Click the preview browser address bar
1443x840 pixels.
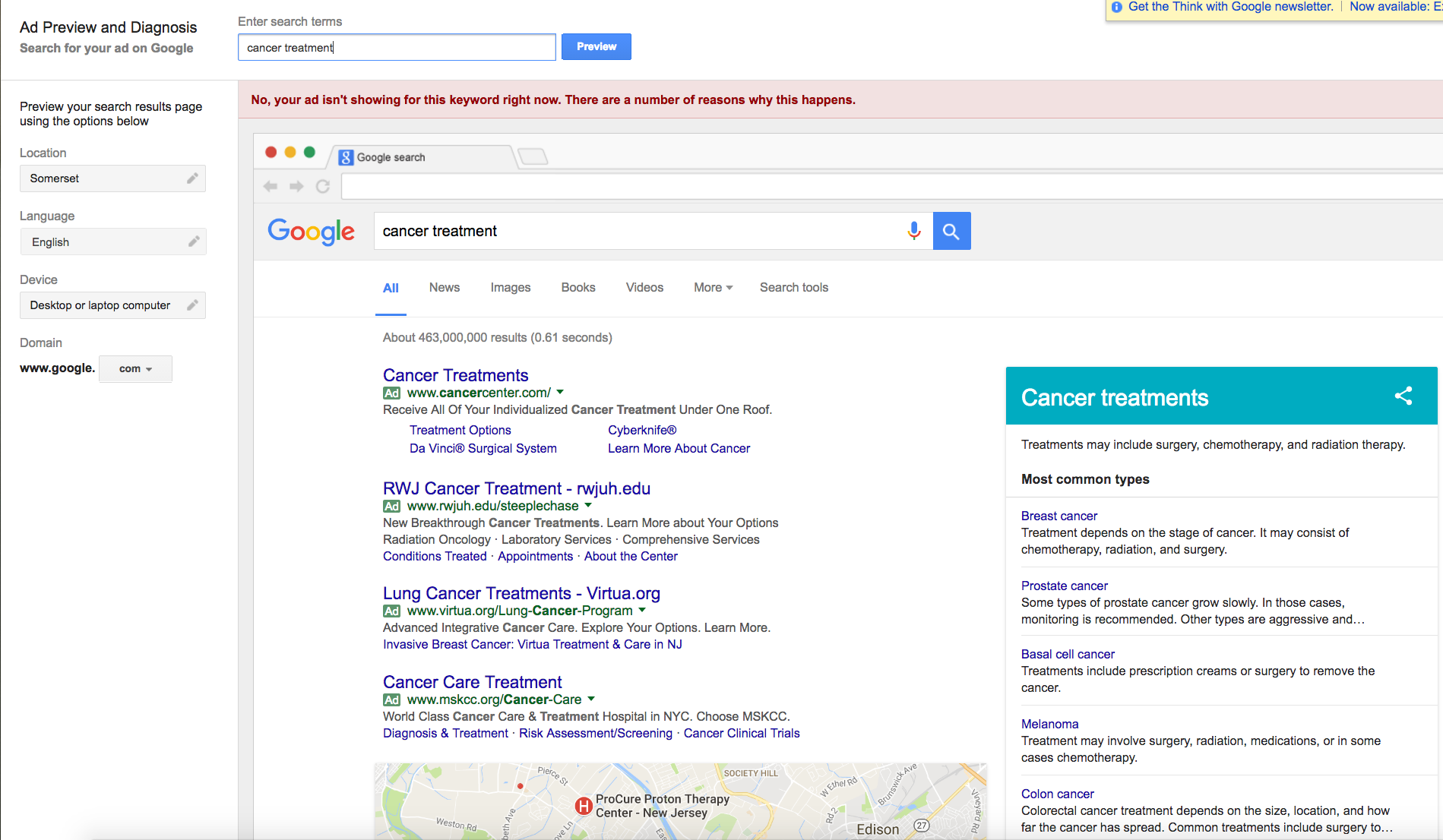(x=892, y=186)
